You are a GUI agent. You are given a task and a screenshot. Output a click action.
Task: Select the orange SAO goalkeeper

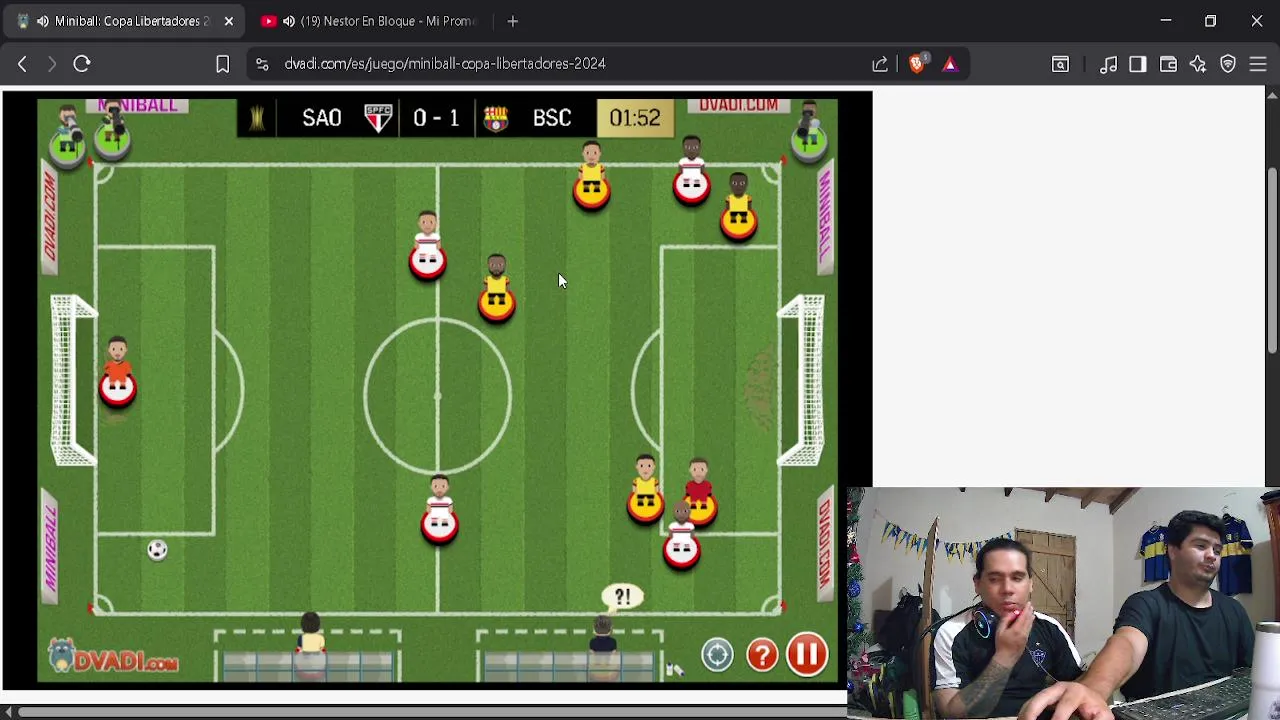click(x=117, y=373)
